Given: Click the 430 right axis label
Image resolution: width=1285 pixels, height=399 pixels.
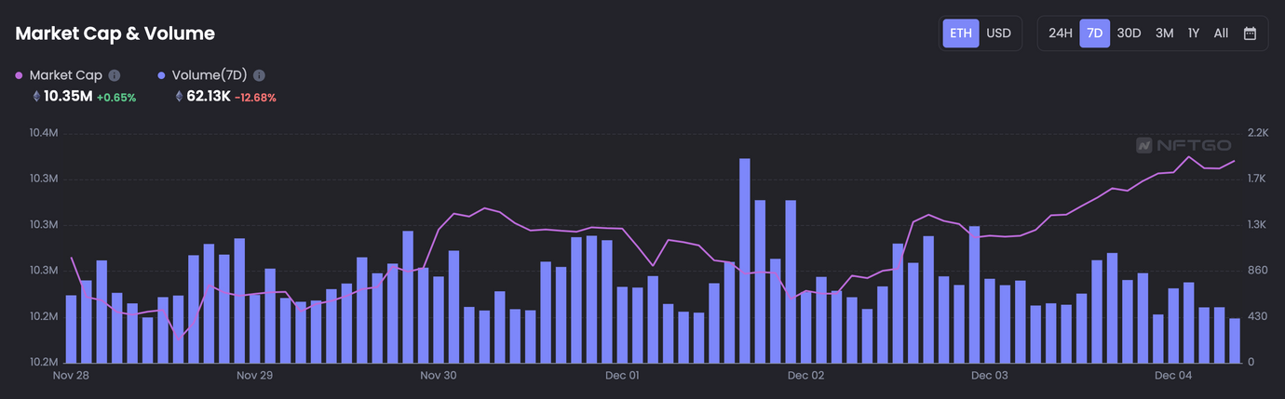Looking at the screenshot, I should pos(1259,317).
